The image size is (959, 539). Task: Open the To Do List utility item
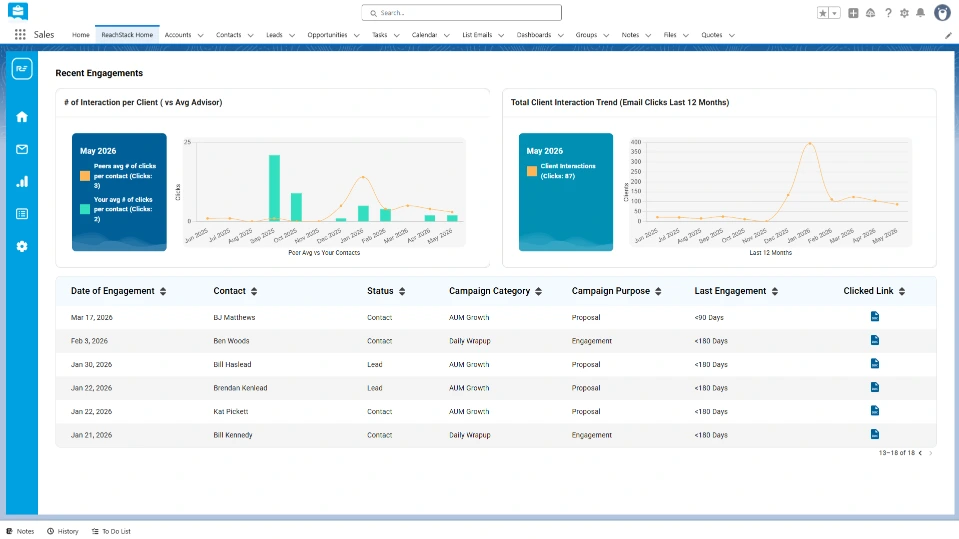pyautogui.click(x=111, y=531)
